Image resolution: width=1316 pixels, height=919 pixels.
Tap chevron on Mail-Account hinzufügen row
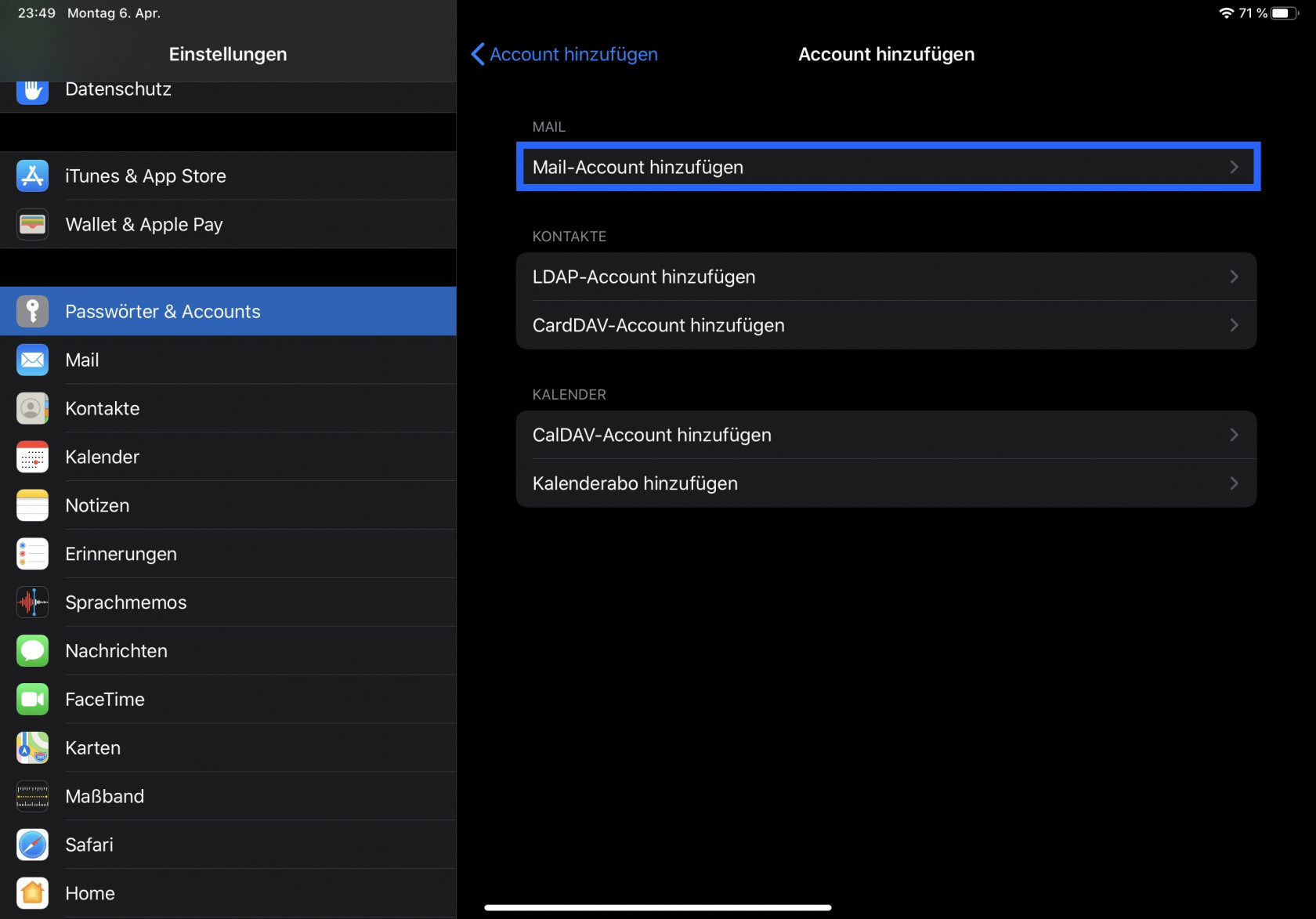click(1234, 167)
